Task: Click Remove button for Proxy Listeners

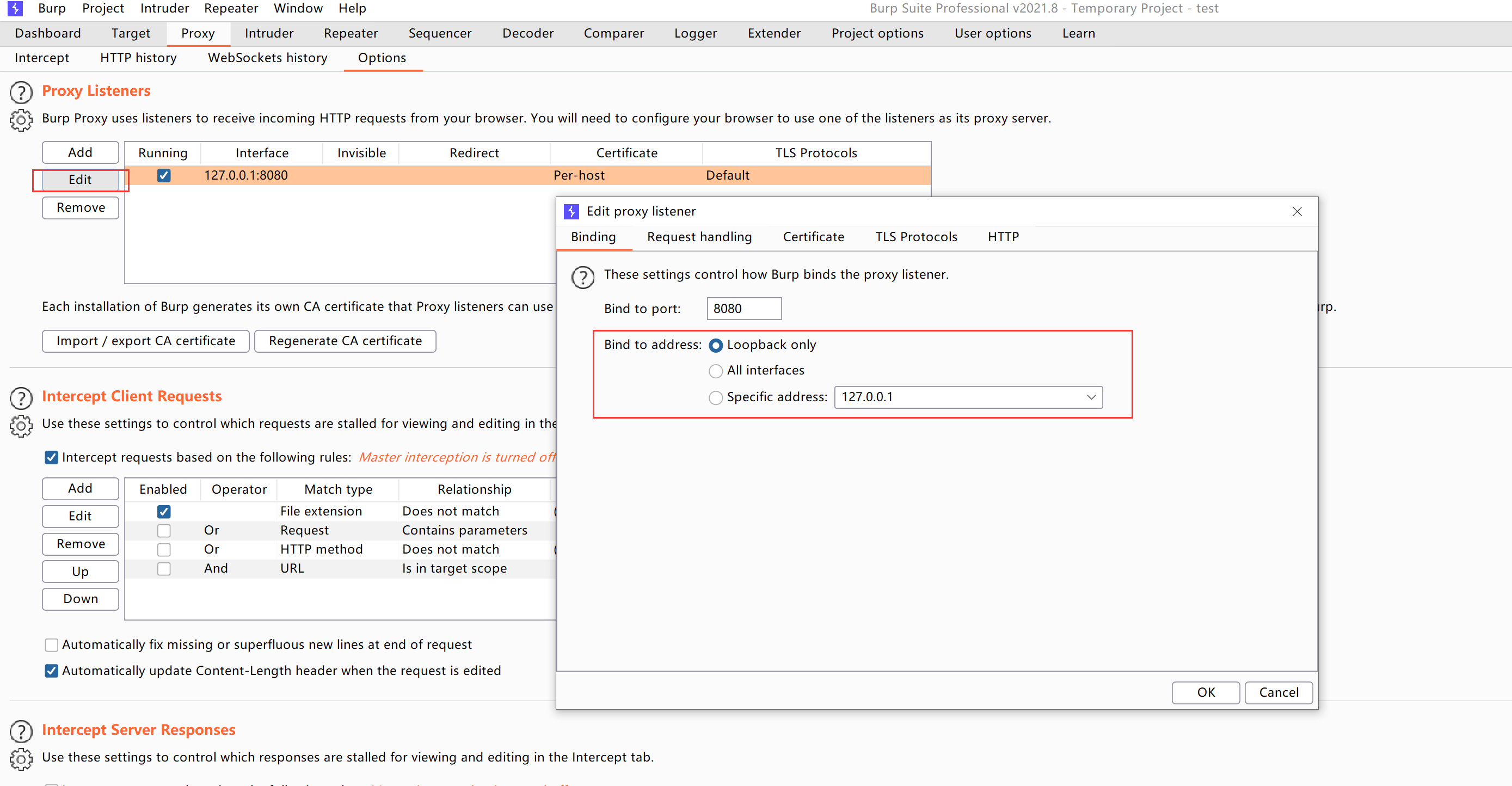Action: (x=81, y=208)
